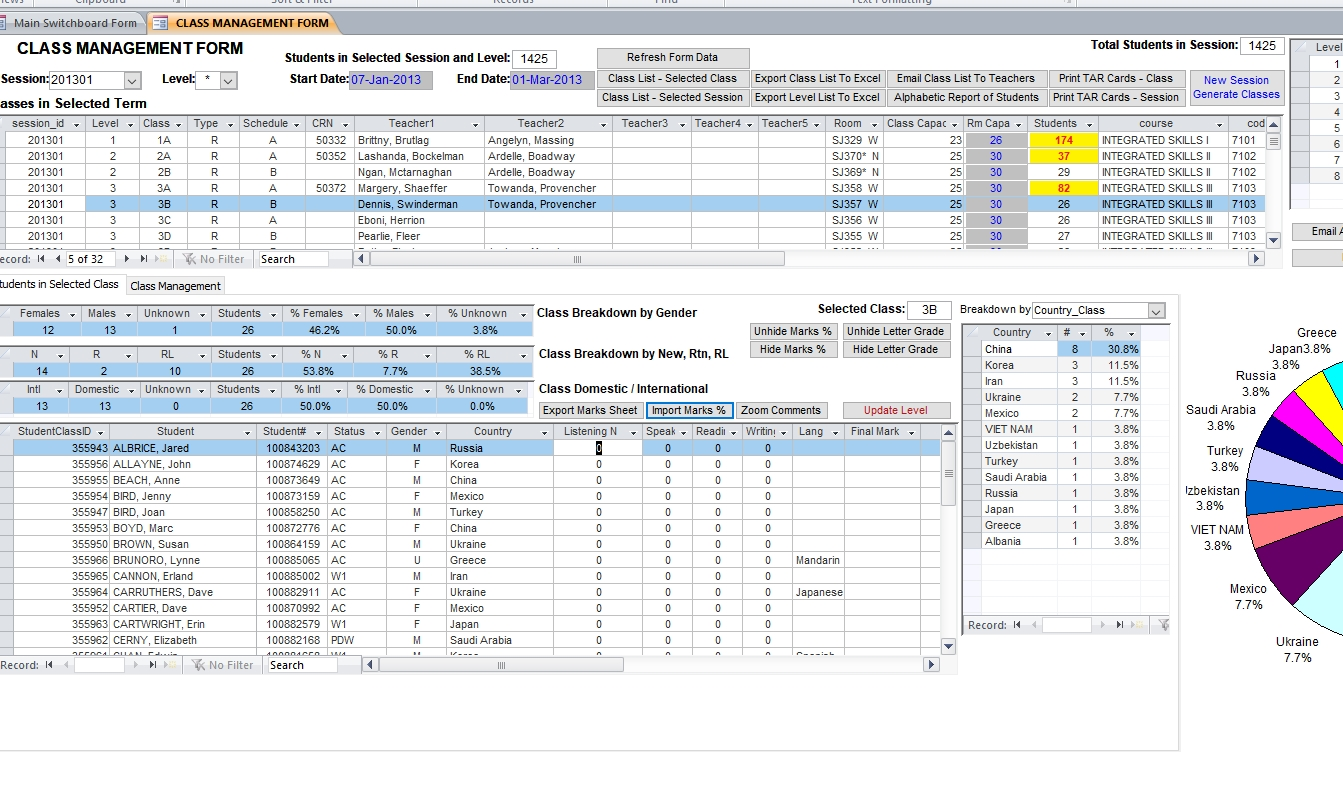Click Class List - Selected Class button
This screenshot has width=1343, height=803.
tap(672, 78)
